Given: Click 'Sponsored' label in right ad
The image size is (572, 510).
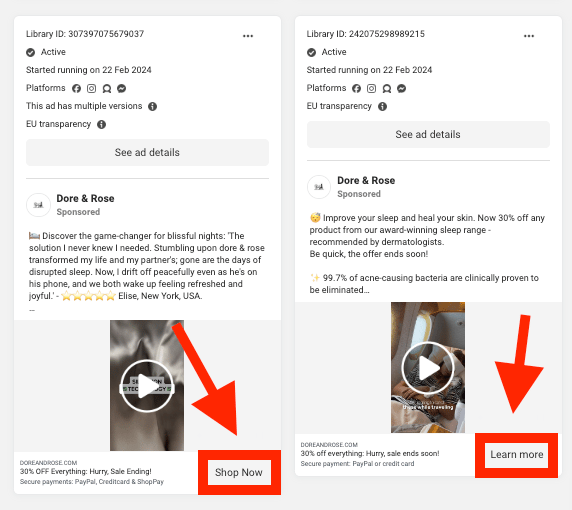Looking at the screenshot, I should coord(359,194).
